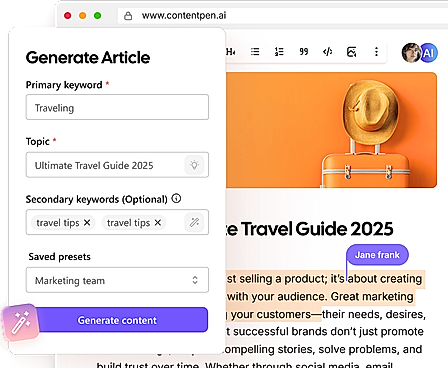This screenshot has height=368, width=448.
Task: Click the highlighted text 'about creating'
Action: pos(385,279)
